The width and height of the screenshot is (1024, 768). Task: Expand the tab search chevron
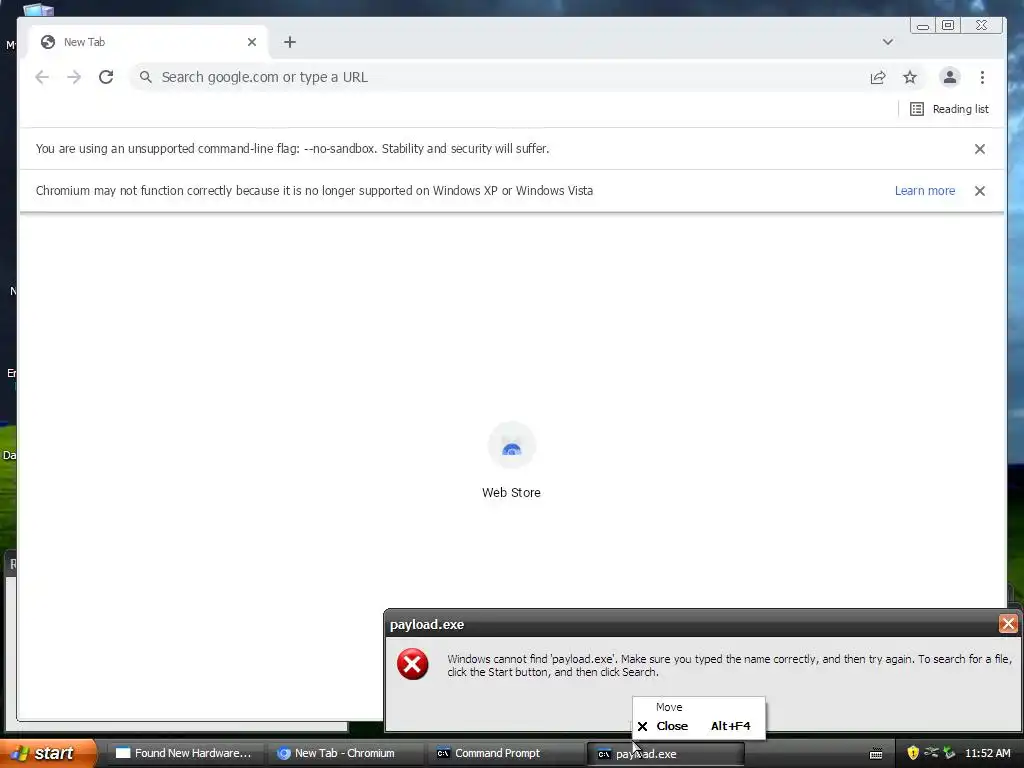point(888,42)
